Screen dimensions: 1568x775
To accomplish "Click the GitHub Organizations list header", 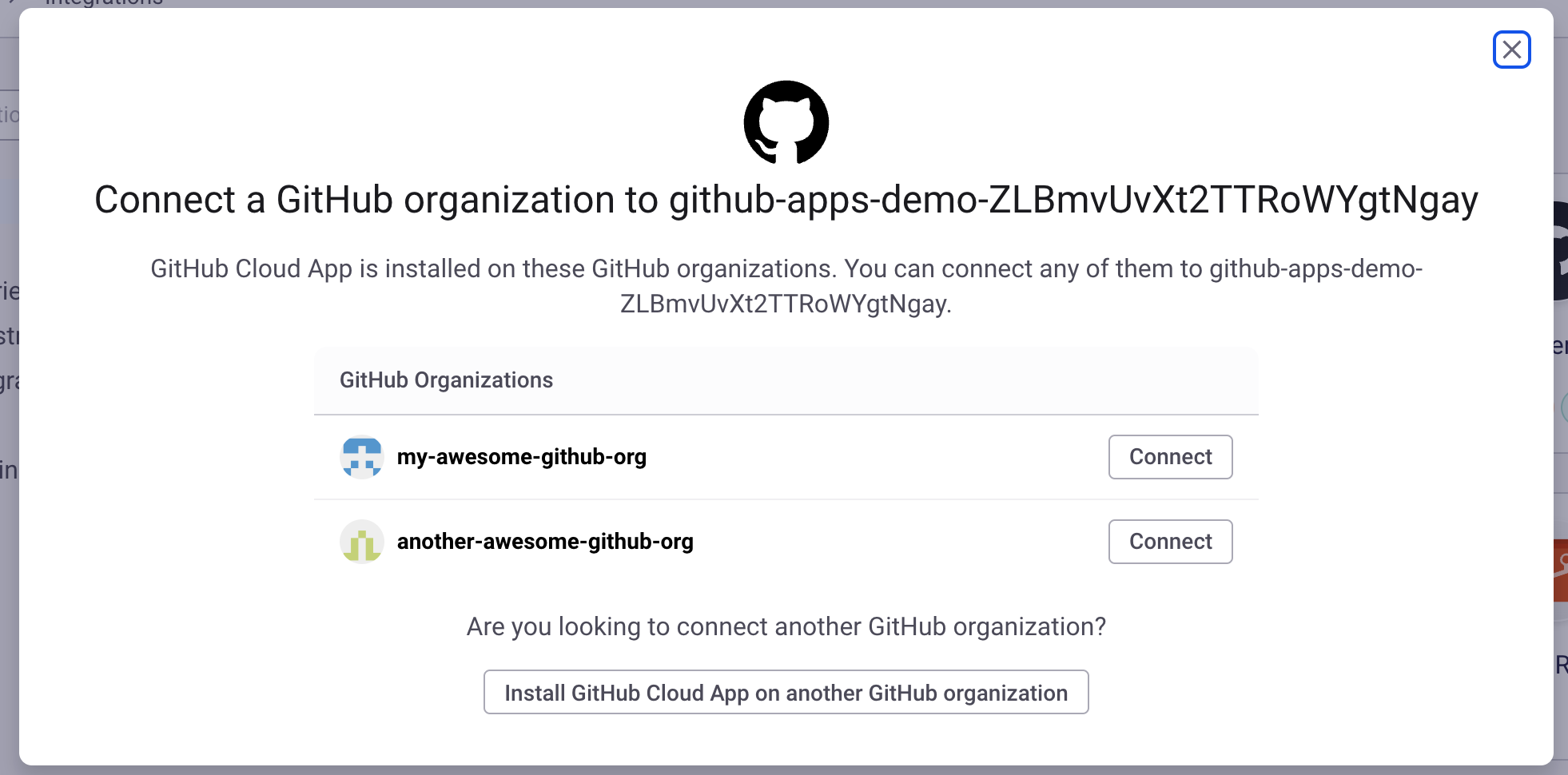I will (x=447, y=380).
